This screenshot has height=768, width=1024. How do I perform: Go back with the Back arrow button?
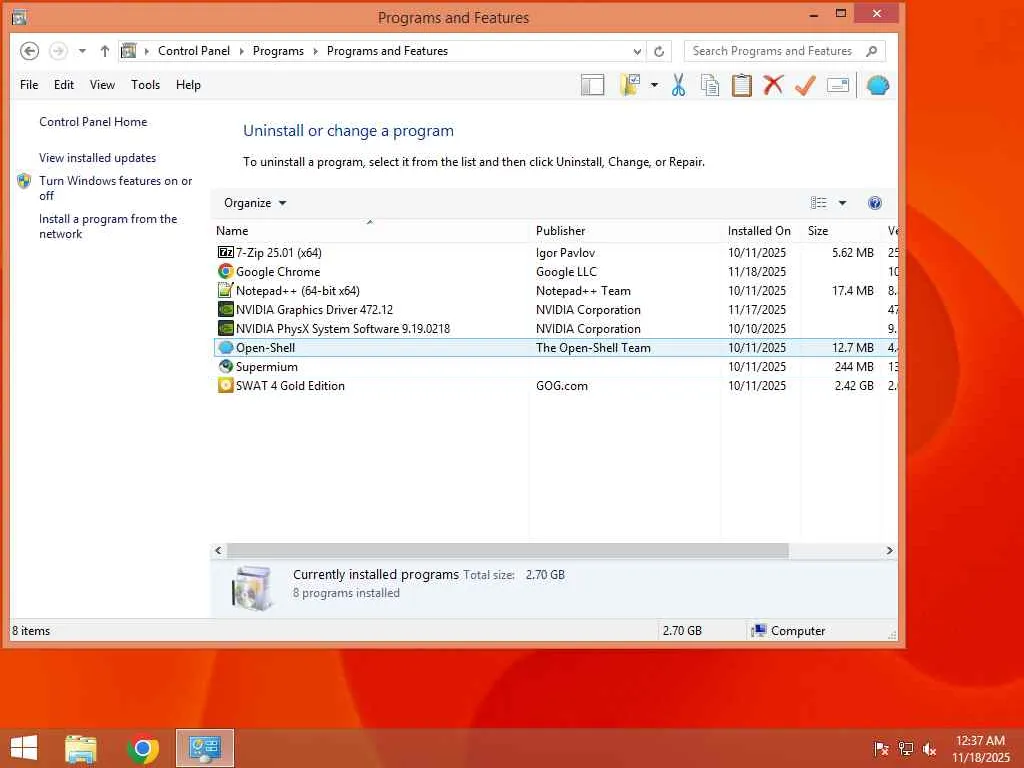29,51
